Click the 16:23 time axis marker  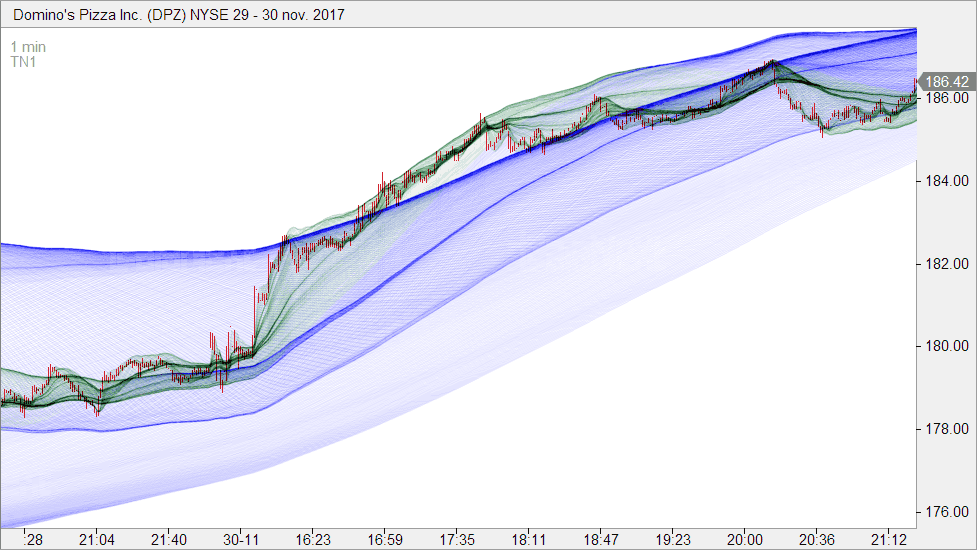[x=313, y=539]
